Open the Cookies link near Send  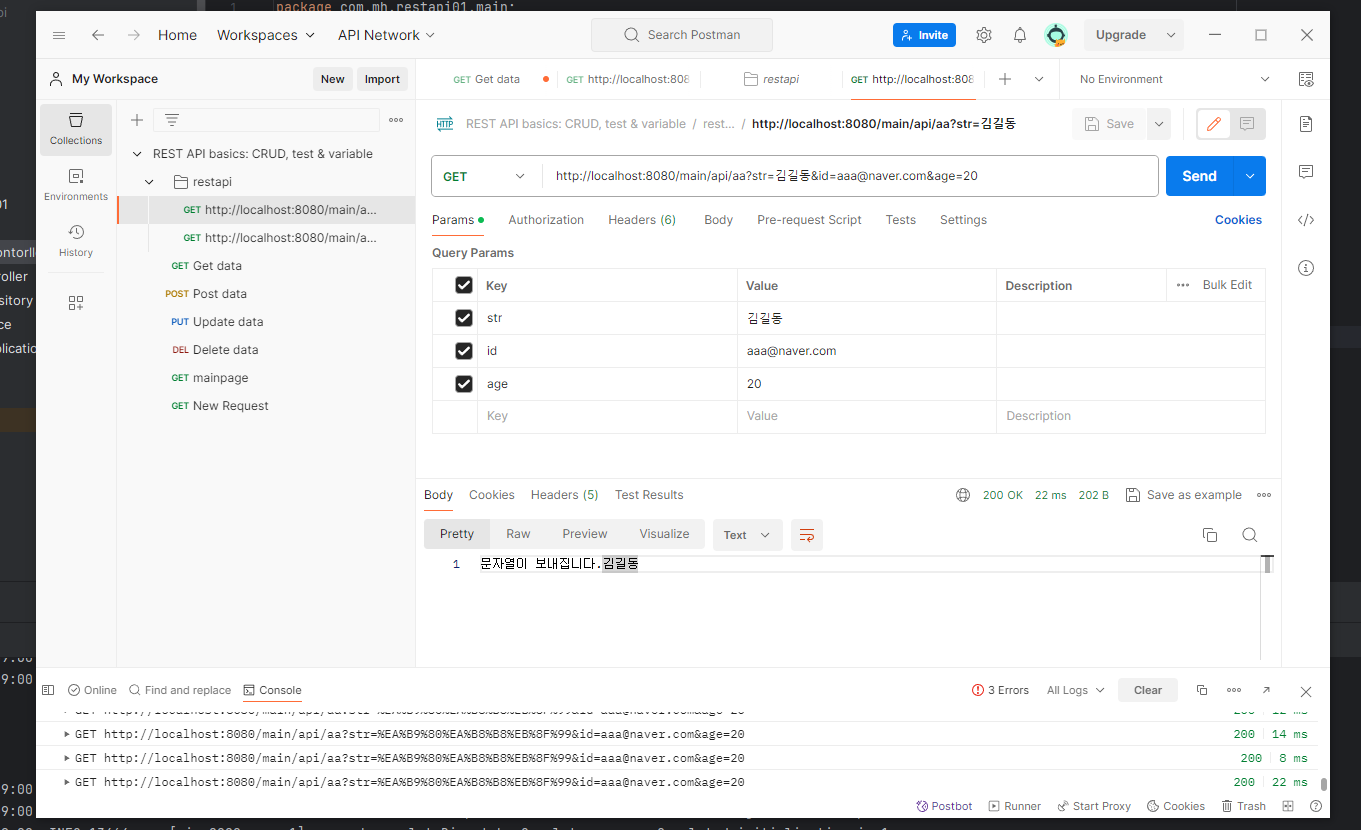coord(1238,220)
